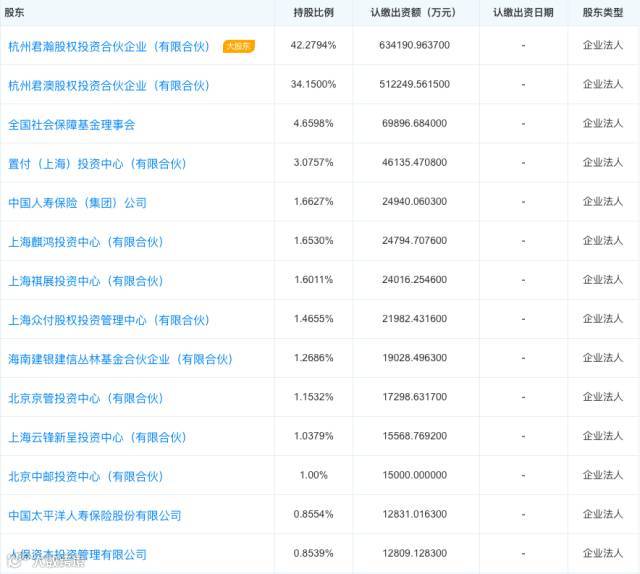Select the 1.6530% shareholding cell
This screenshot has width=640, height=574.
(313, 241)
